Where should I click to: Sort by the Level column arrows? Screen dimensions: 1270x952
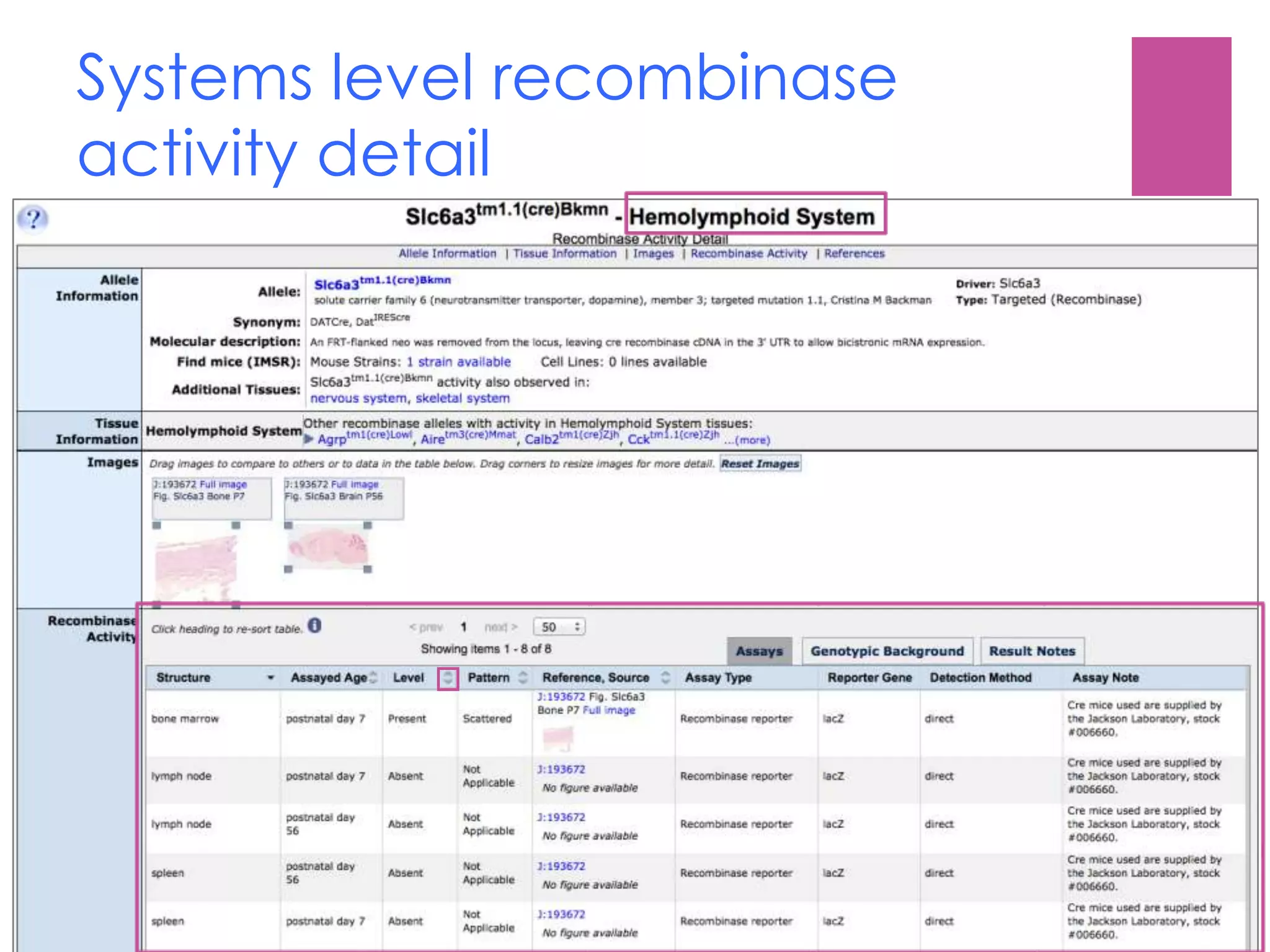(x=448, y=678)
